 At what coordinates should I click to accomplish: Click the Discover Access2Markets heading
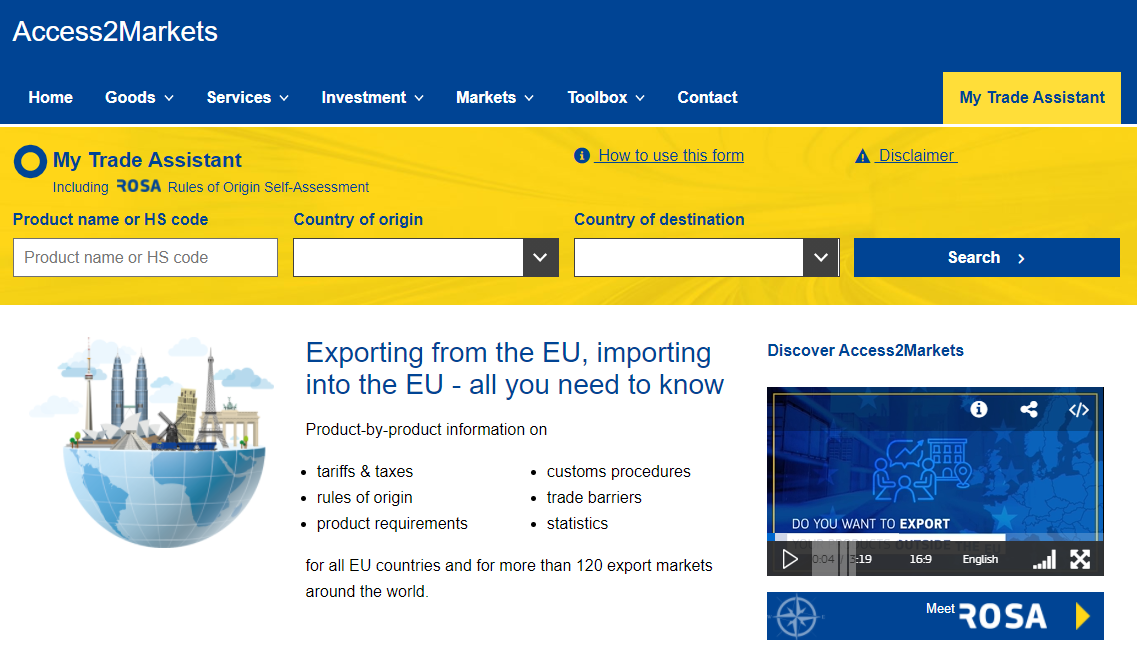coord(865,350)
